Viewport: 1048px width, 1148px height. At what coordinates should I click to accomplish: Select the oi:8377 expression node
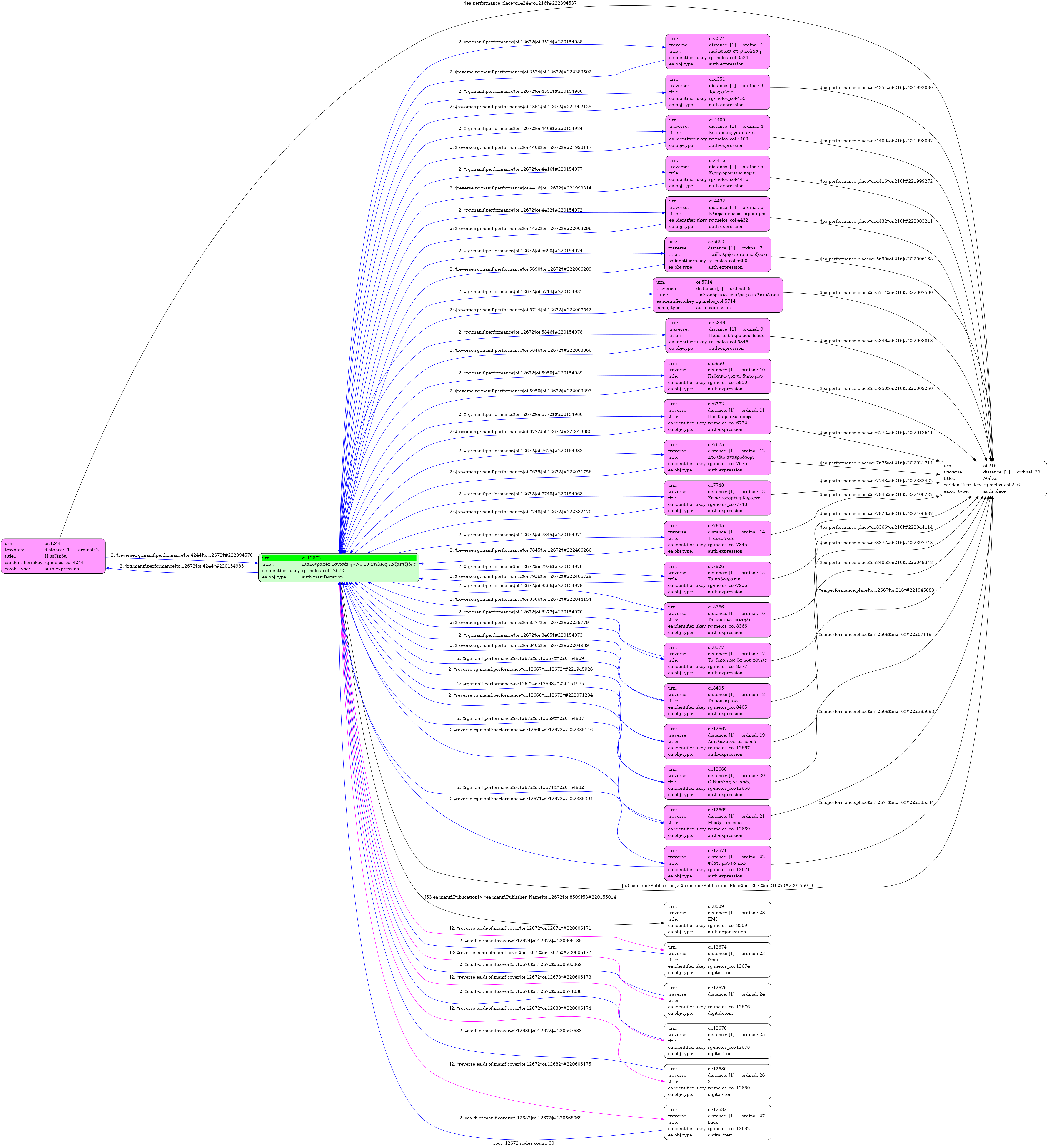pos(717,660)
